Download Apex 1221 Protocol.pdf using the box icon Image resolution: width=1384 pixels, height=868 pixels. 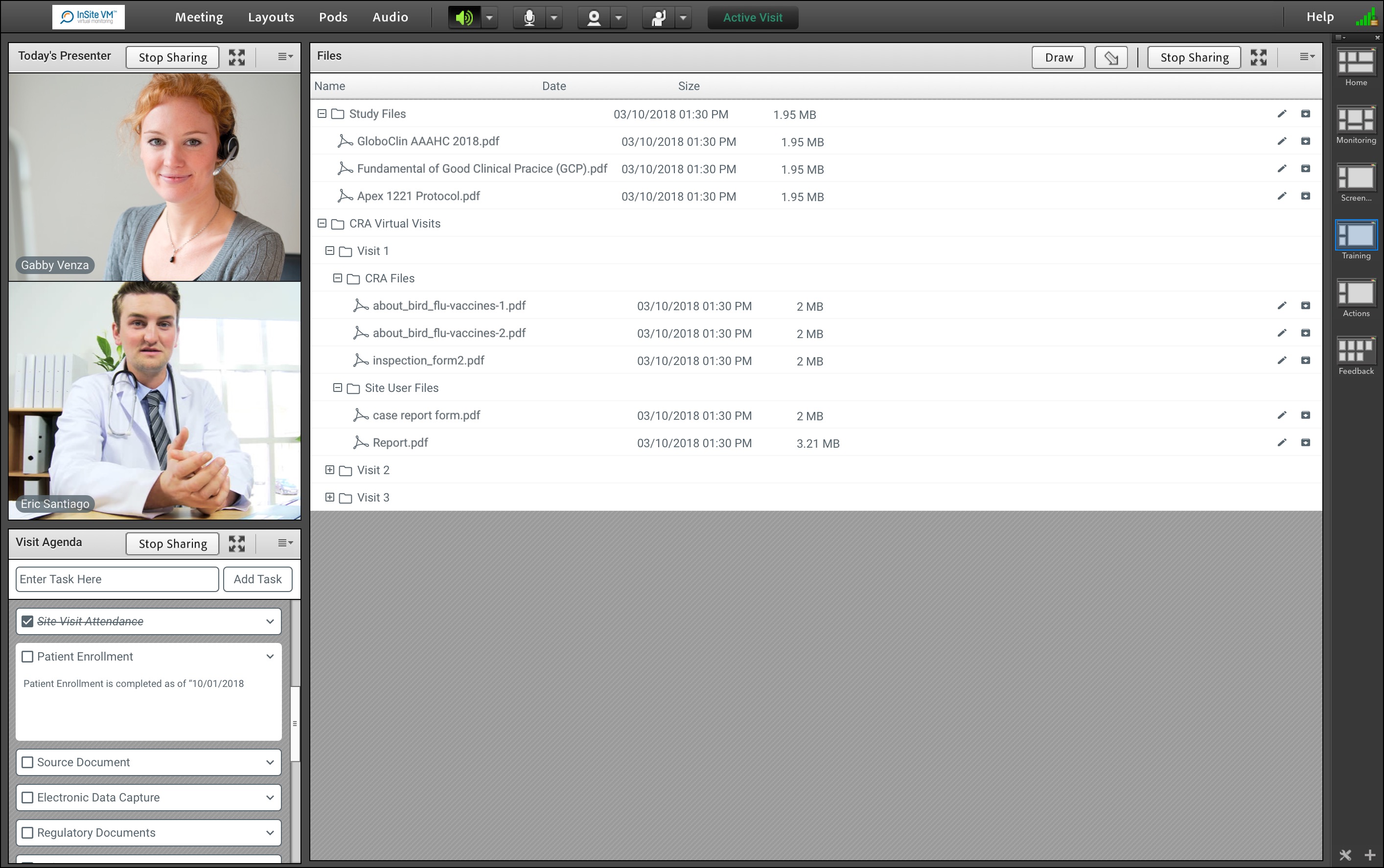click(x=1305, y=196)
